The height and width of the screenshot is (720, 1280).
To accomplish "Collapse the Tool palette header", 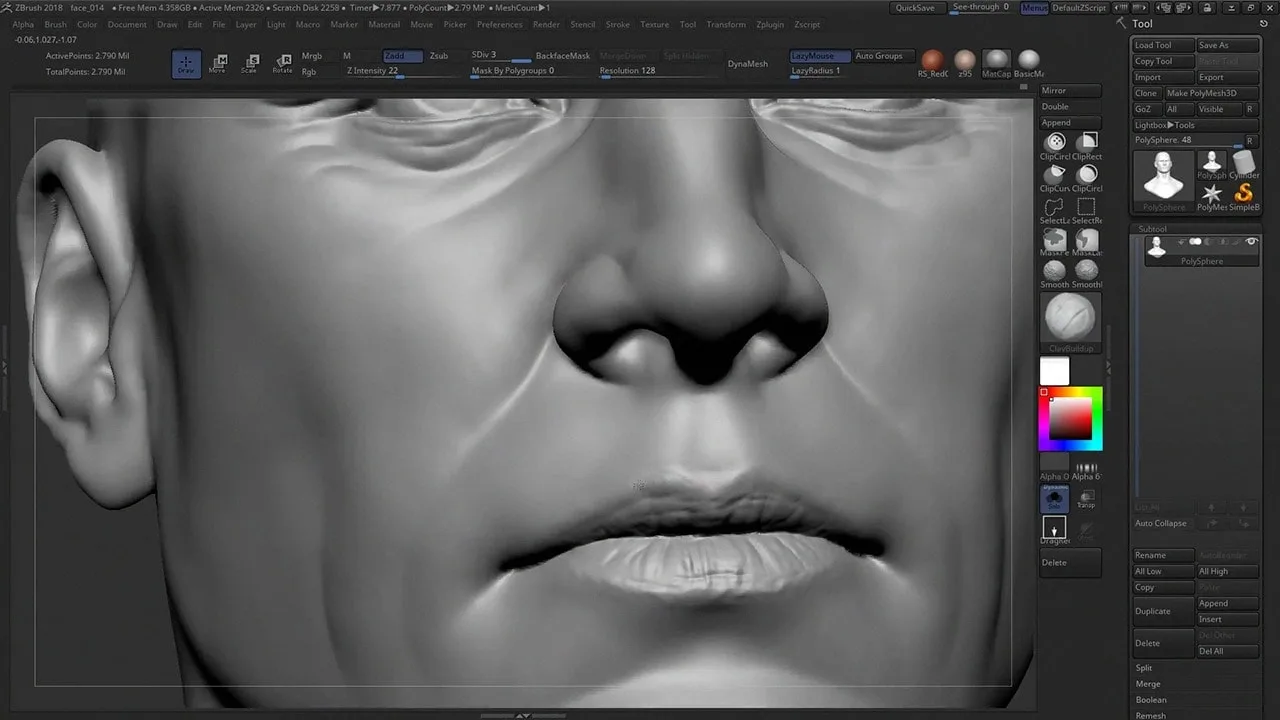I will click(1143, 24).
